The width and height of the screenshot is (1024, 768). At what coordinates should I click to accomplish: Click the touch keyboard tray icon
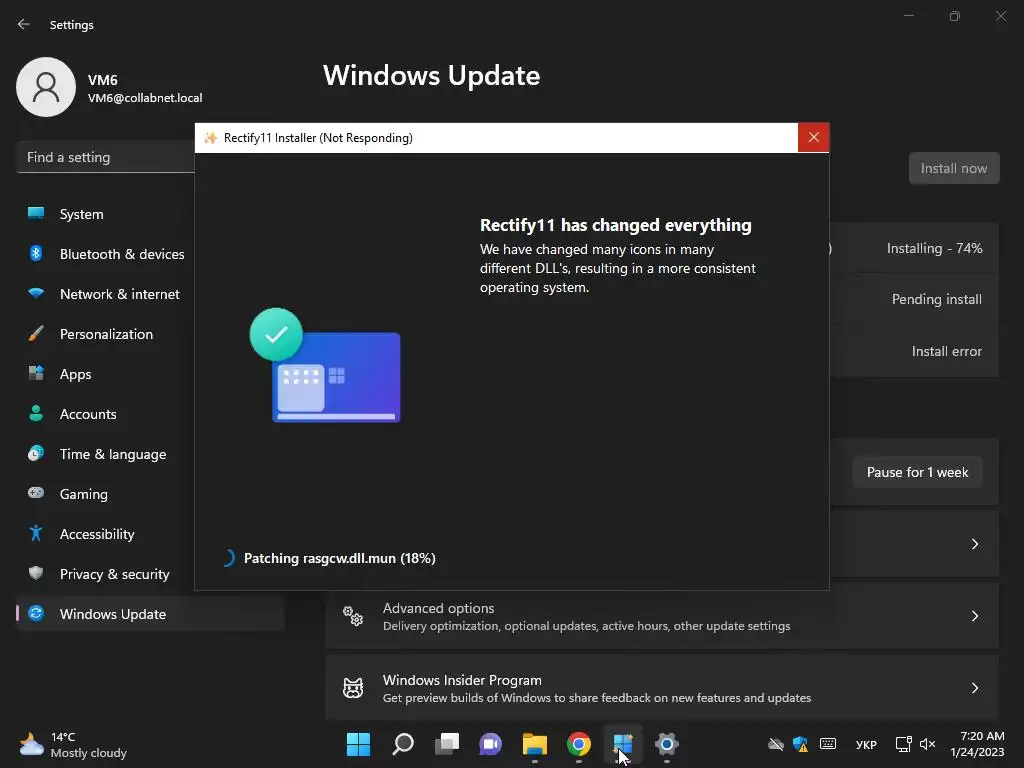[828, 744]
